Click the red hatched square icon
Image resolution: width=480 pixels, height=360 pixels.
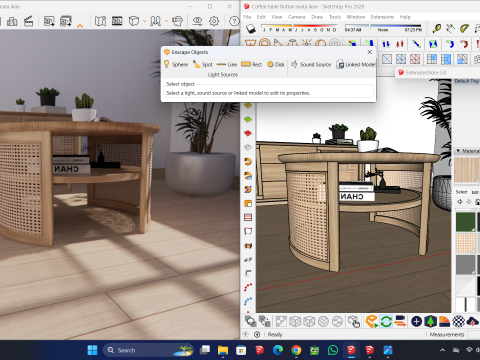(415, 59)
